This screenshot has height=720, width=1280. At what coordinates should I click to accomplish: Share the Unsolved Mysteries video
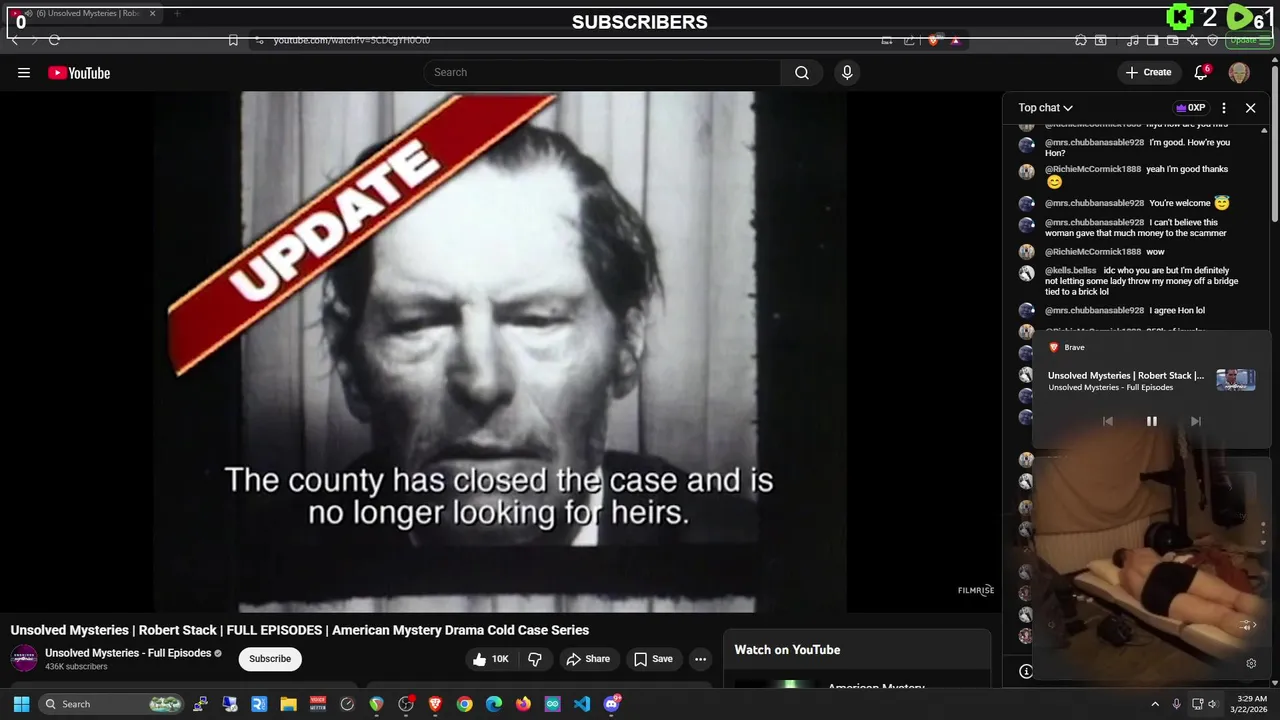click(587, 659)
